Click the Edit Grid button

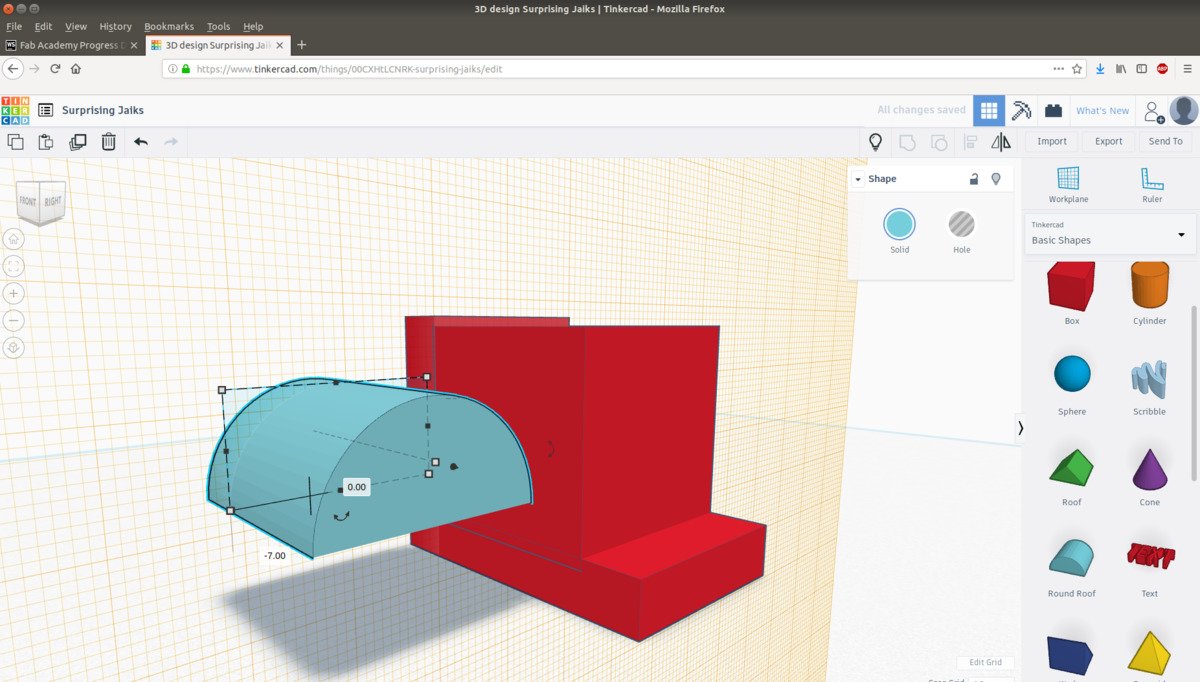(985, 662)
